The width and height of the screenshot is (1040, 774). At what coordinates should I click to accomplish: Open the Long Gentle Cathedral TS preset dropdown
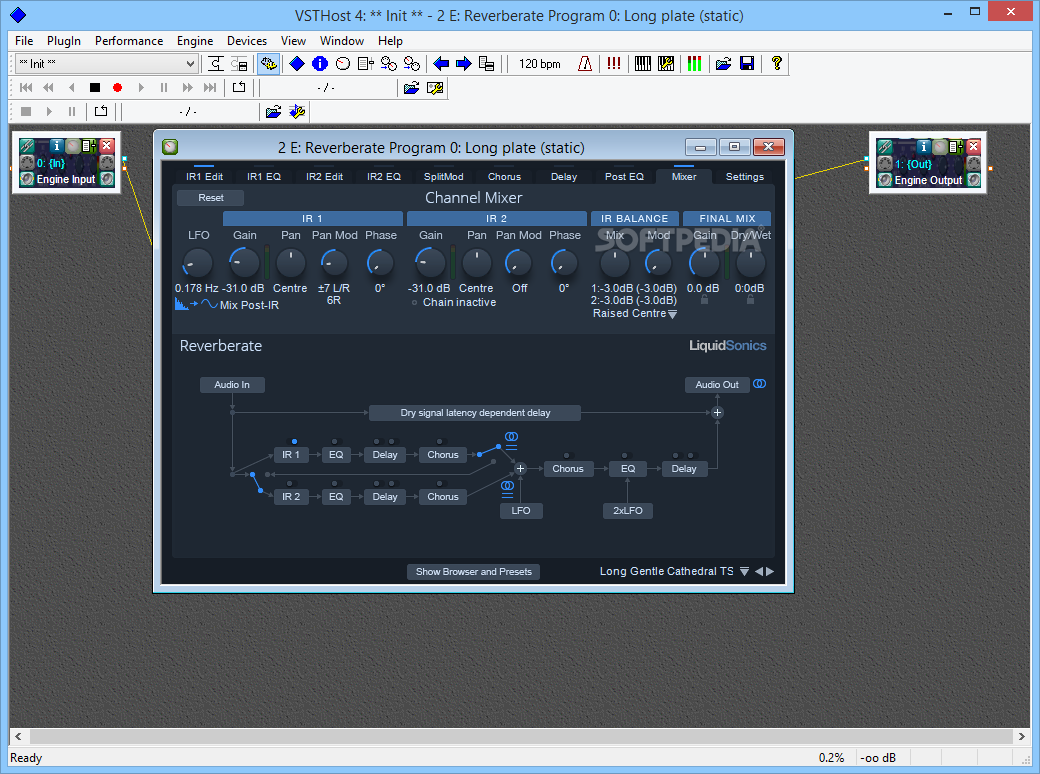[x=744, y=571]
